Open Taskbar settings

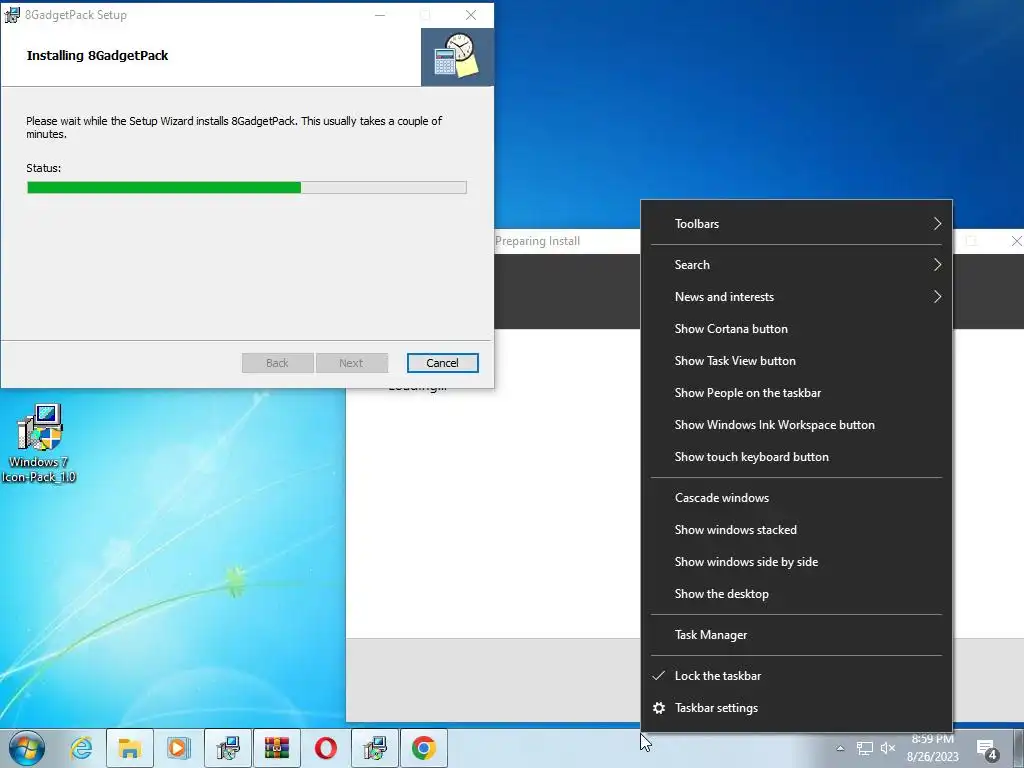pos(797,708)
